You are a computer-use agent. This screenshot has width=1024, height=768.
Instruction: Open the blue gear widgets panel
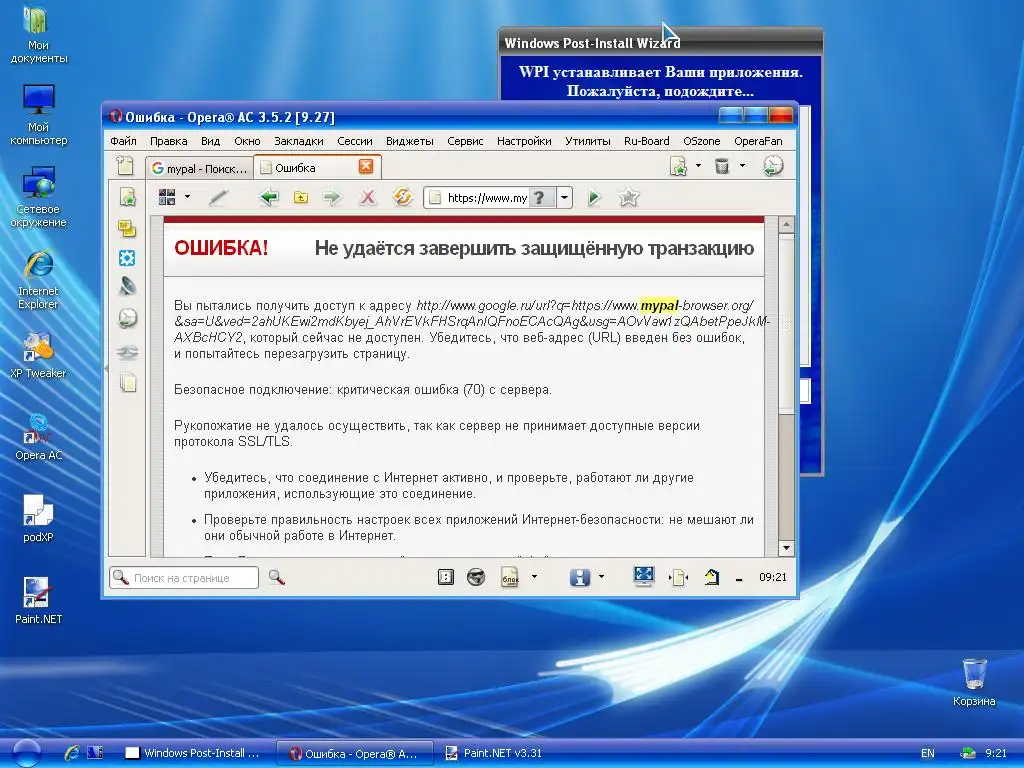(127, 258)
